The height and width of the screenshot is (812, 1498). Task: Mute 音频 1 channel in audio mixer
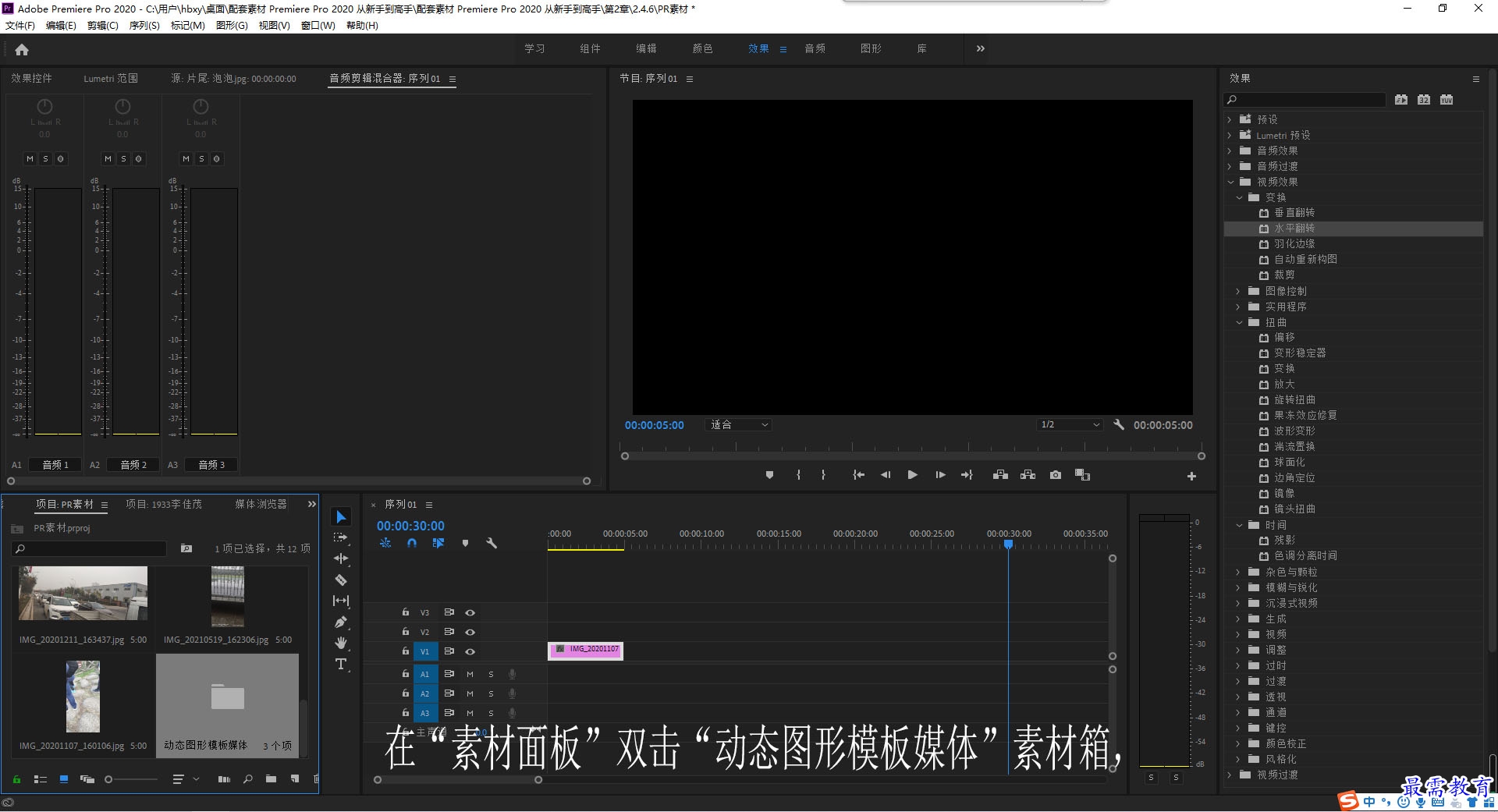coord(30,158)
